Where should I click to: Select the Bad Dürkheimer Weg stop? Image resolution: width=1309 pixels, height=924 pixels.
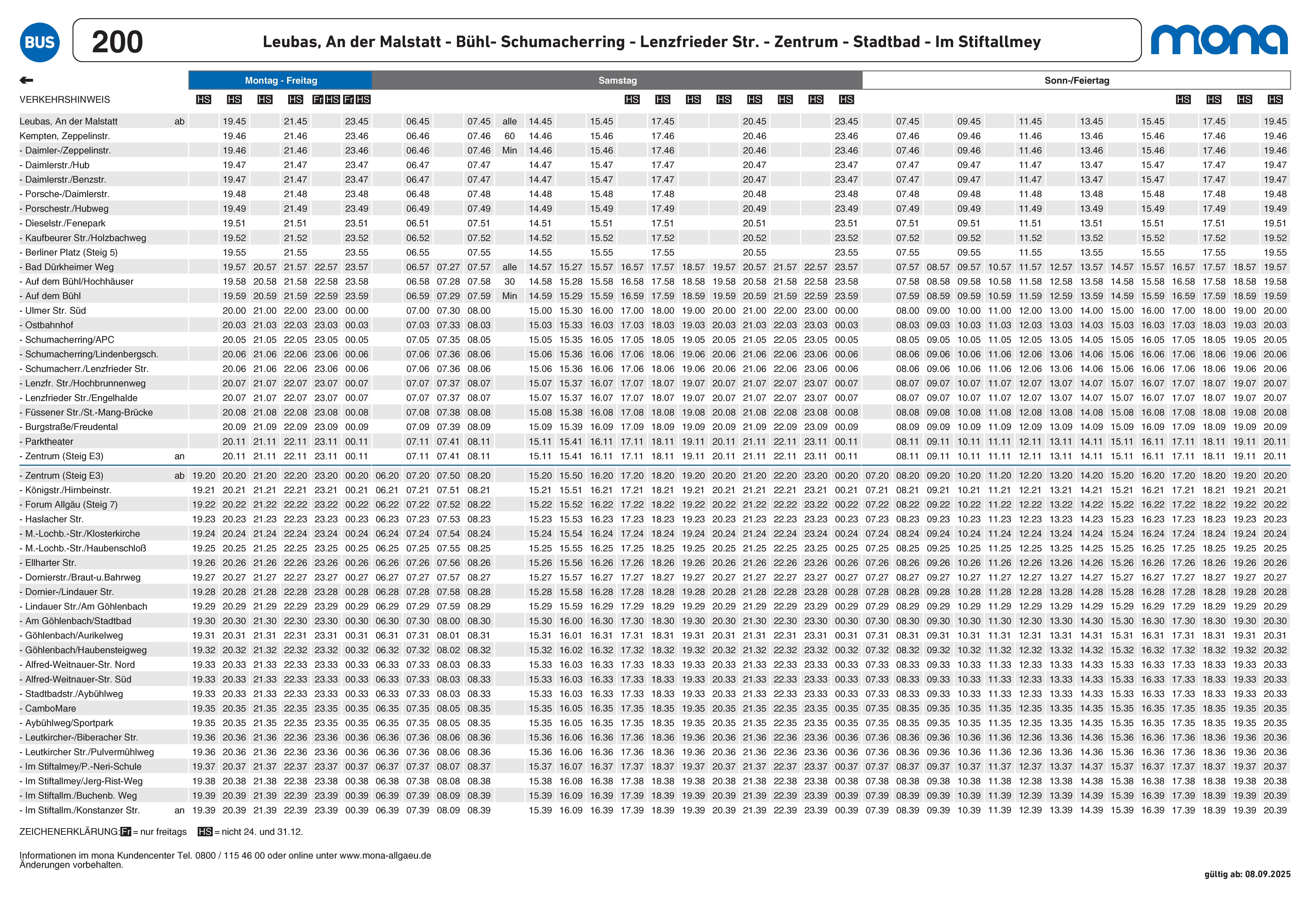pos(67,267)
